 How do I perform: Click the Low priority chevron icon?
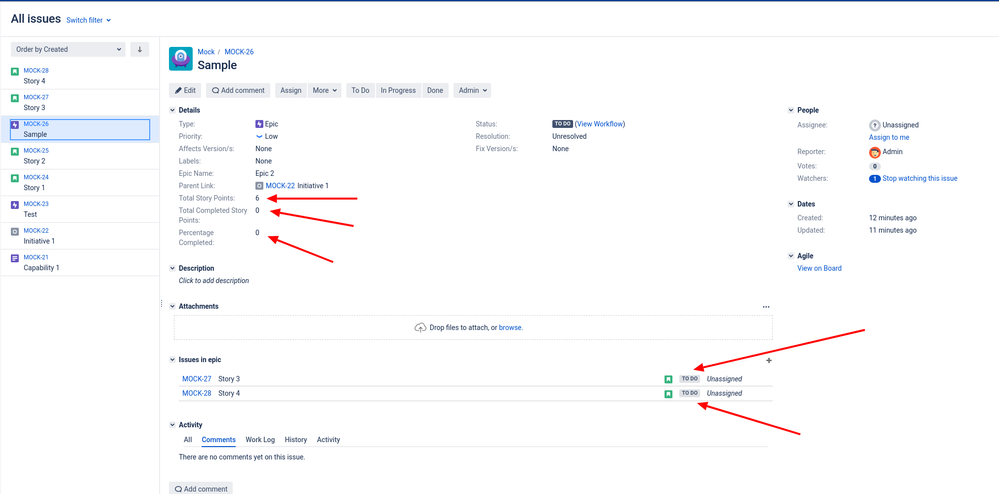pos(259,136)
